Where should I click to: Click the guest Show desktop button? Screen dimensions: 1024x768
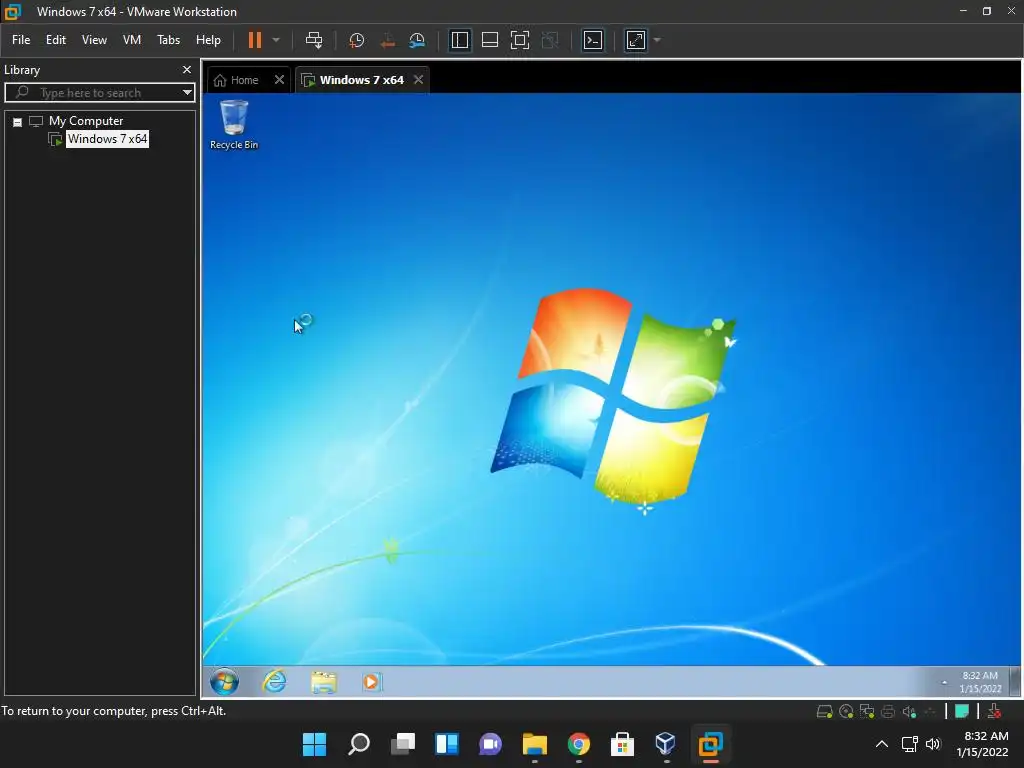(x=1014, y=682)
